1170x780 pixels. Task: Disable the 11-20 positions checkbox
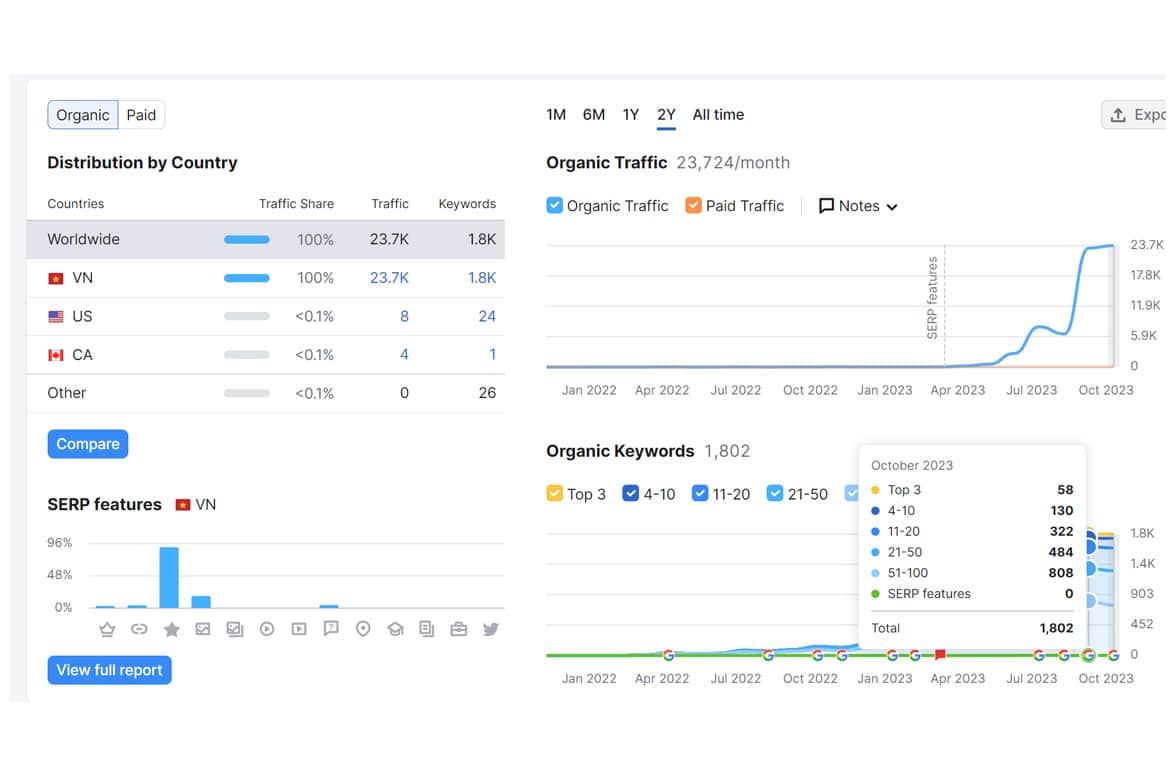point(700,493)
